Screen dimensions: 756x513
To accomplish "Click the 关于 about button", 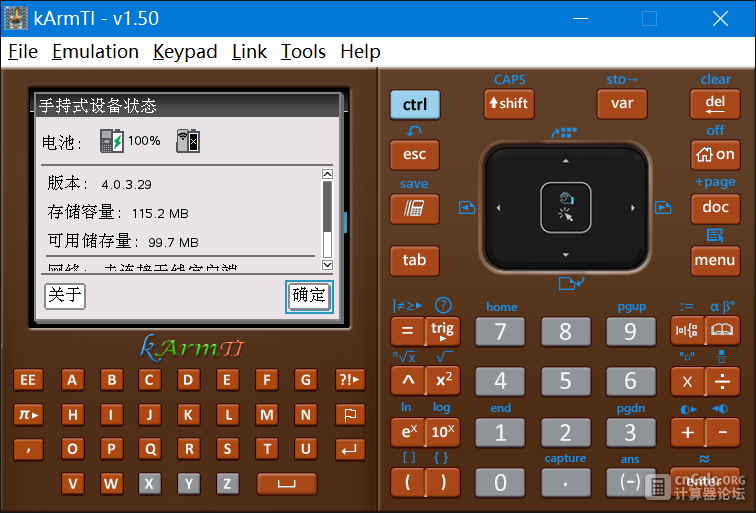I will coord(65,296).
